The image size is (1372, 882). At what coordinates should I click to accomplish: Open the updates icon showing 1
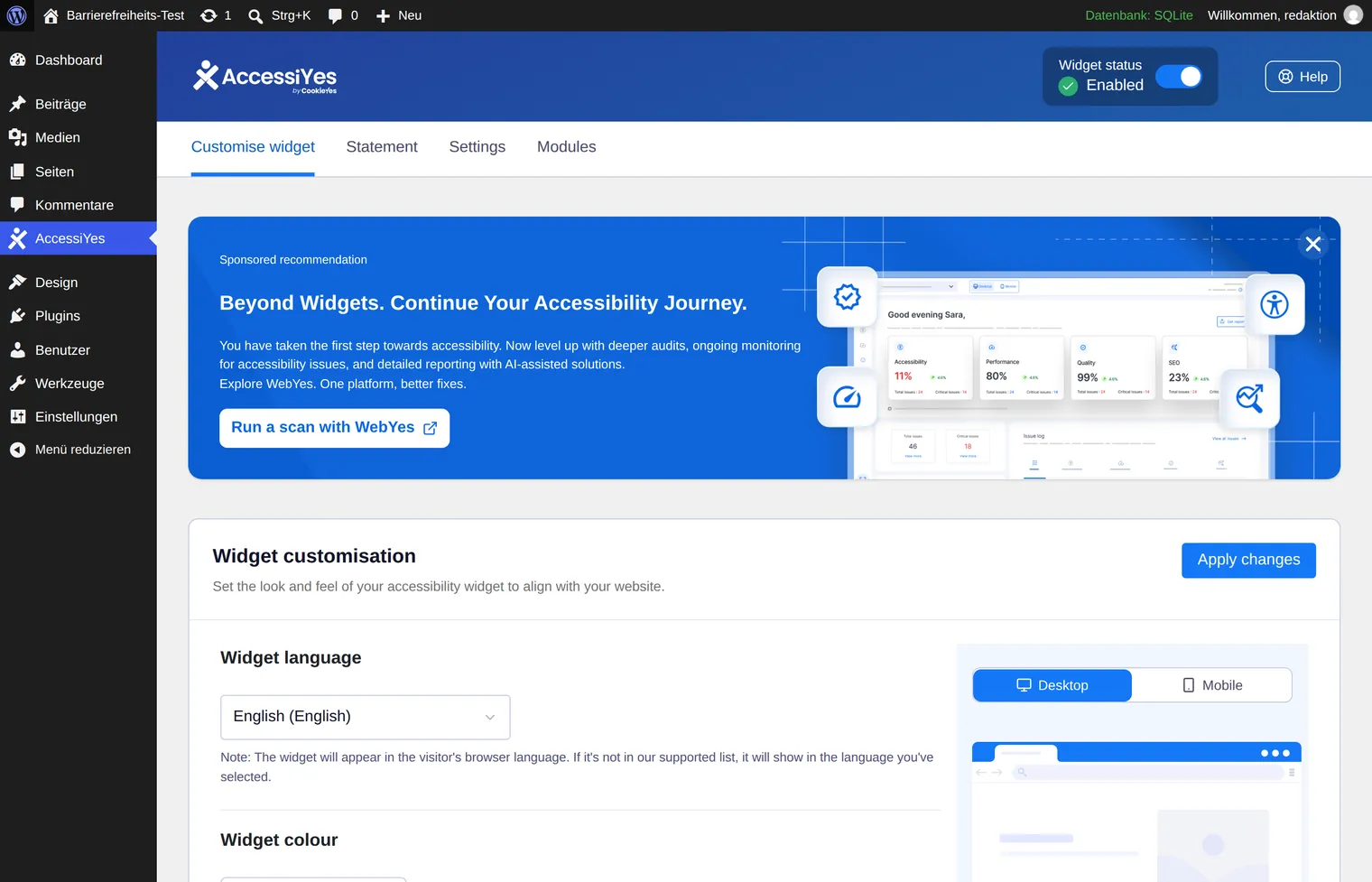[x=209, y=15]
